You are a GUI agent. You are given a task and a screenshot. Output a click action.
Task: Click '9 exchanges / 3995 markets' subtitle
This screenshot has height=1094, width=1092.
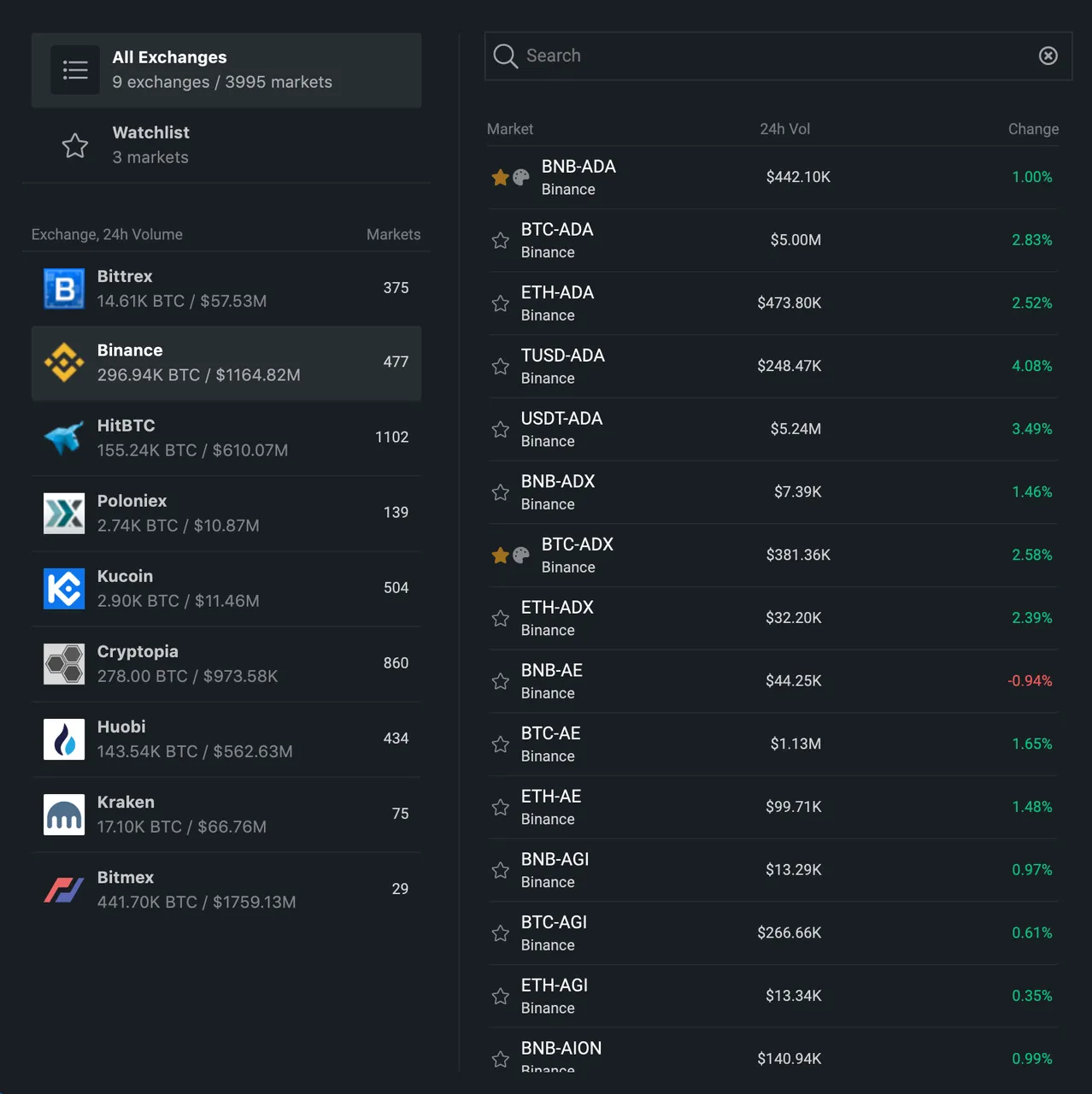pyautogui.click(x=222, y=82)
